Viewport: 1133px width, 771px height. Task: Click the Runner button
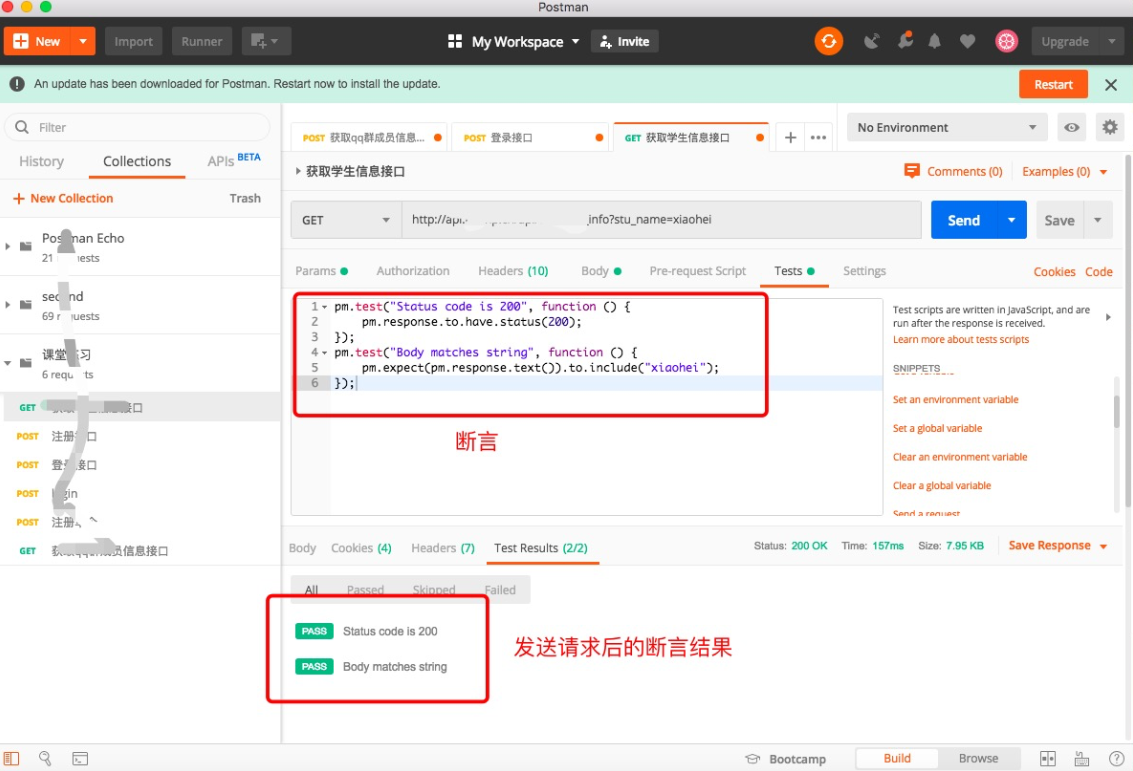(202, 41)
